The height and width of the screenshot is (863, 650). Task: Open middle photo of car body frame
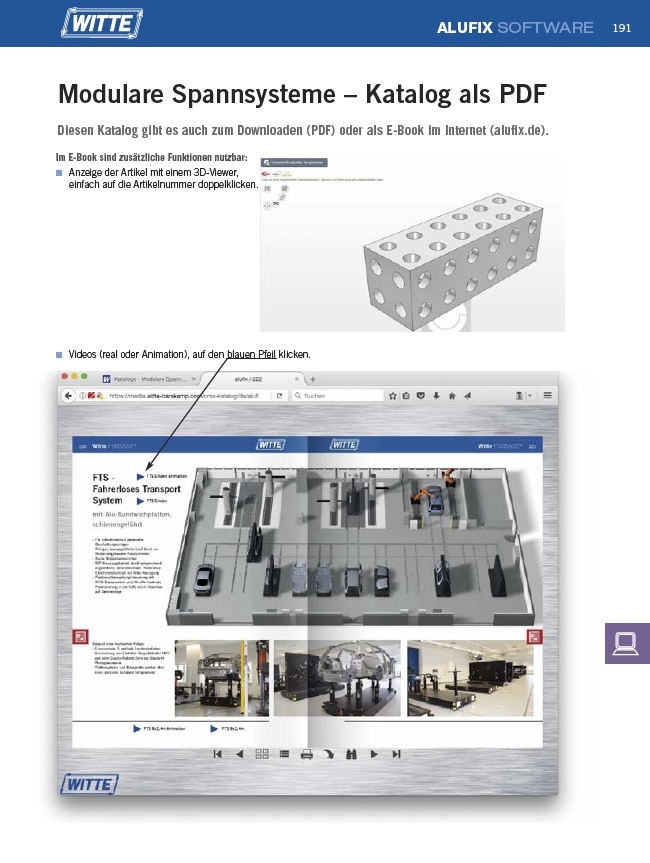(x=337, y=678)
